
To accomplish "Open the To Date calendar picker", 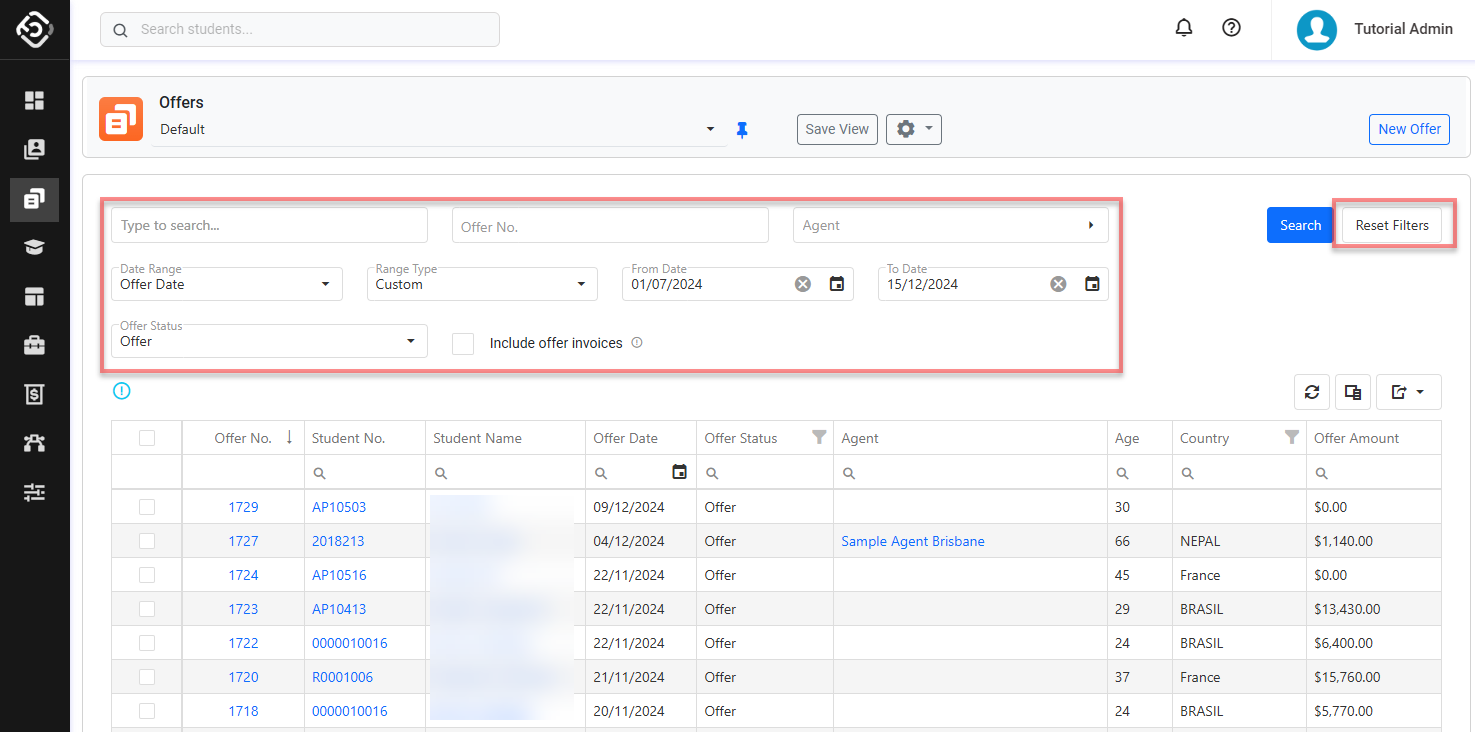I will coord(1093,284).
